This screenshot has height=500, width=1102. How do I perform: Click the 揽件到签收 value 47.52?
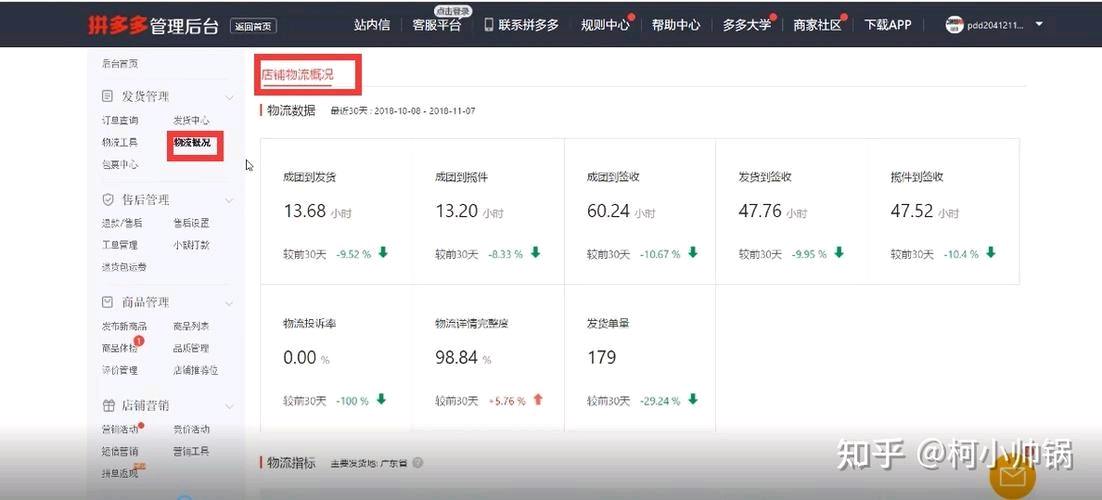(912, 211)
